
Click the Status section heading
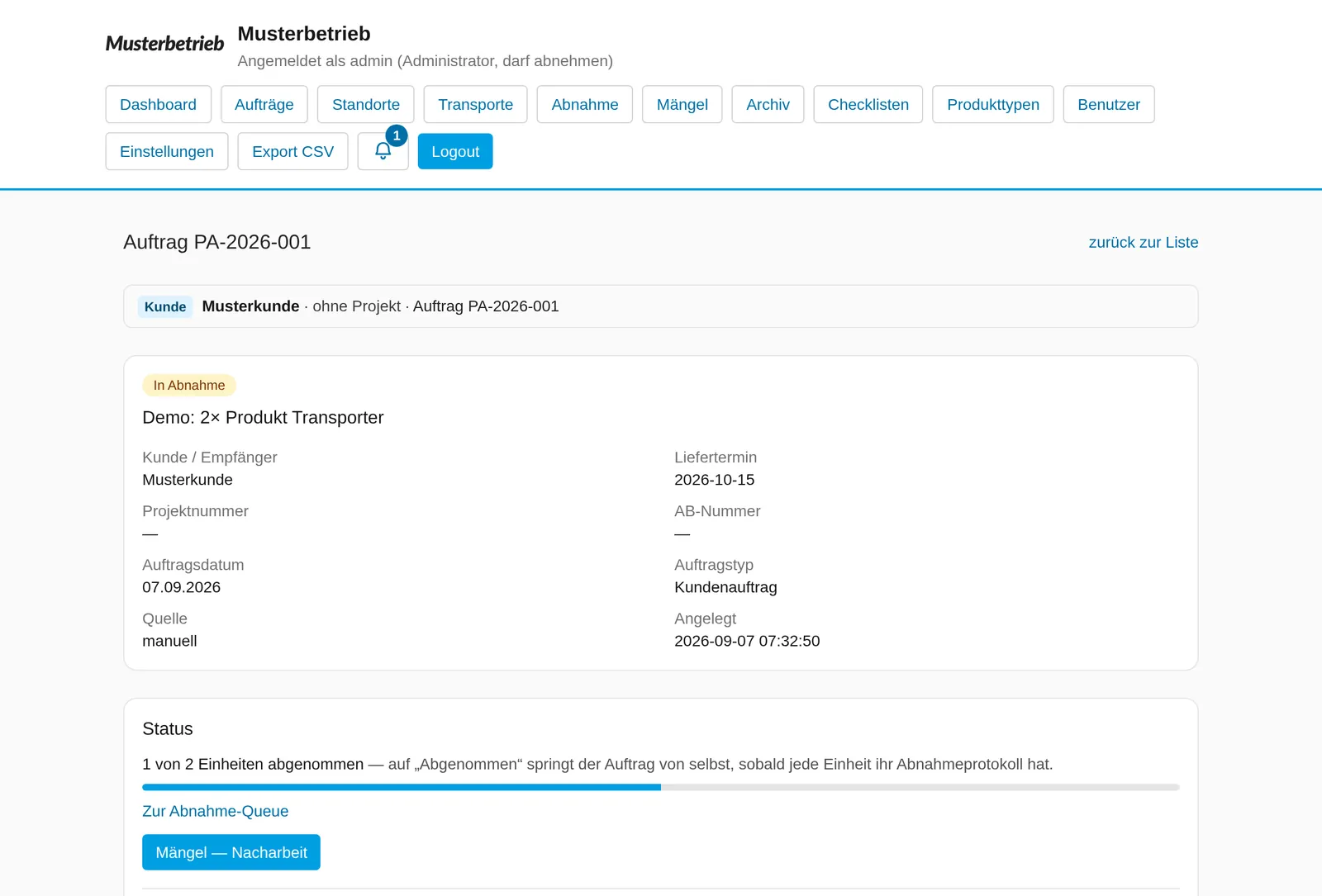[168, 729]
